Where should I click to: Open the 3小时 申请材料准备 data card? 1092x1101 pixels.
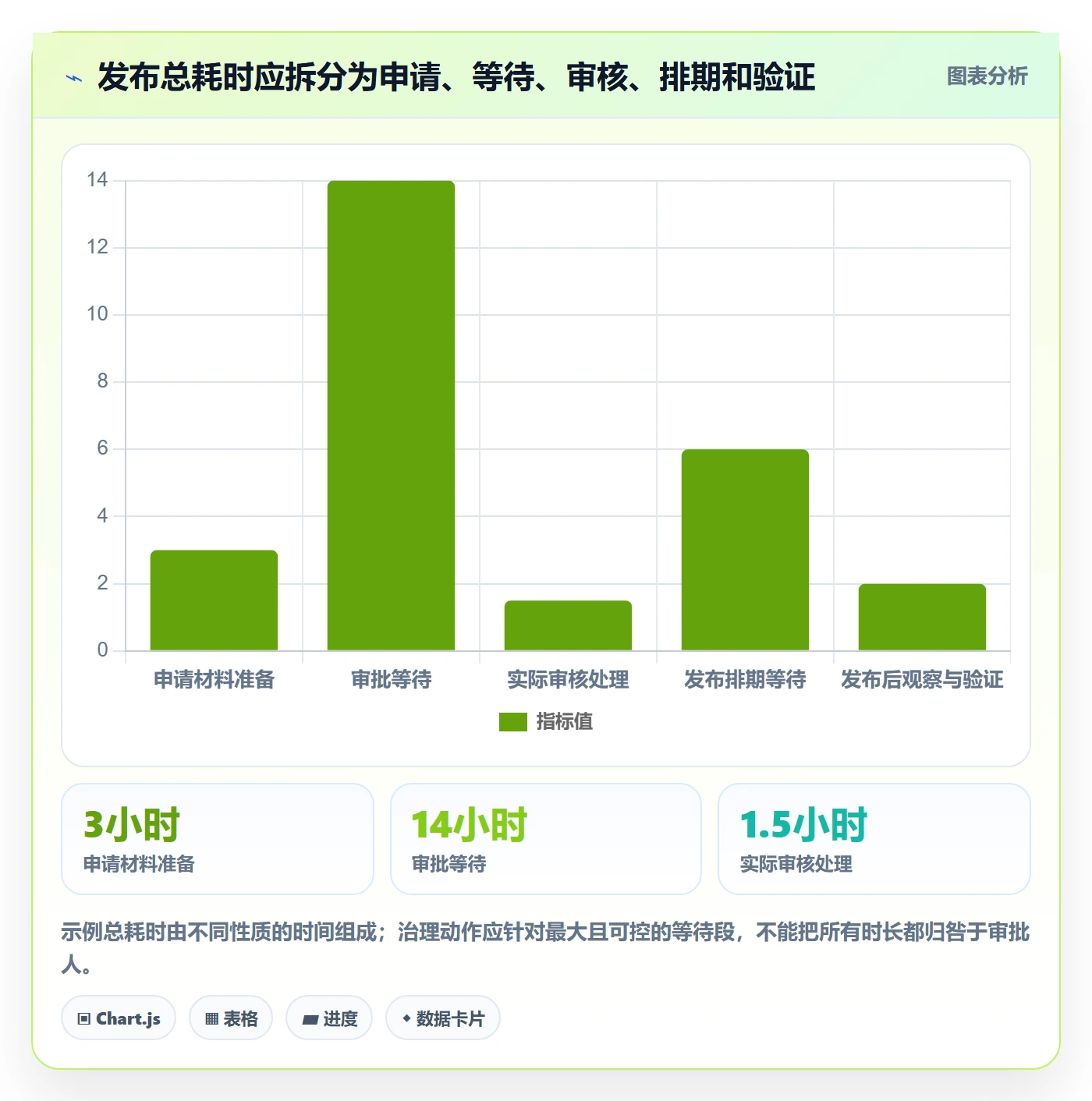point(218,839)
